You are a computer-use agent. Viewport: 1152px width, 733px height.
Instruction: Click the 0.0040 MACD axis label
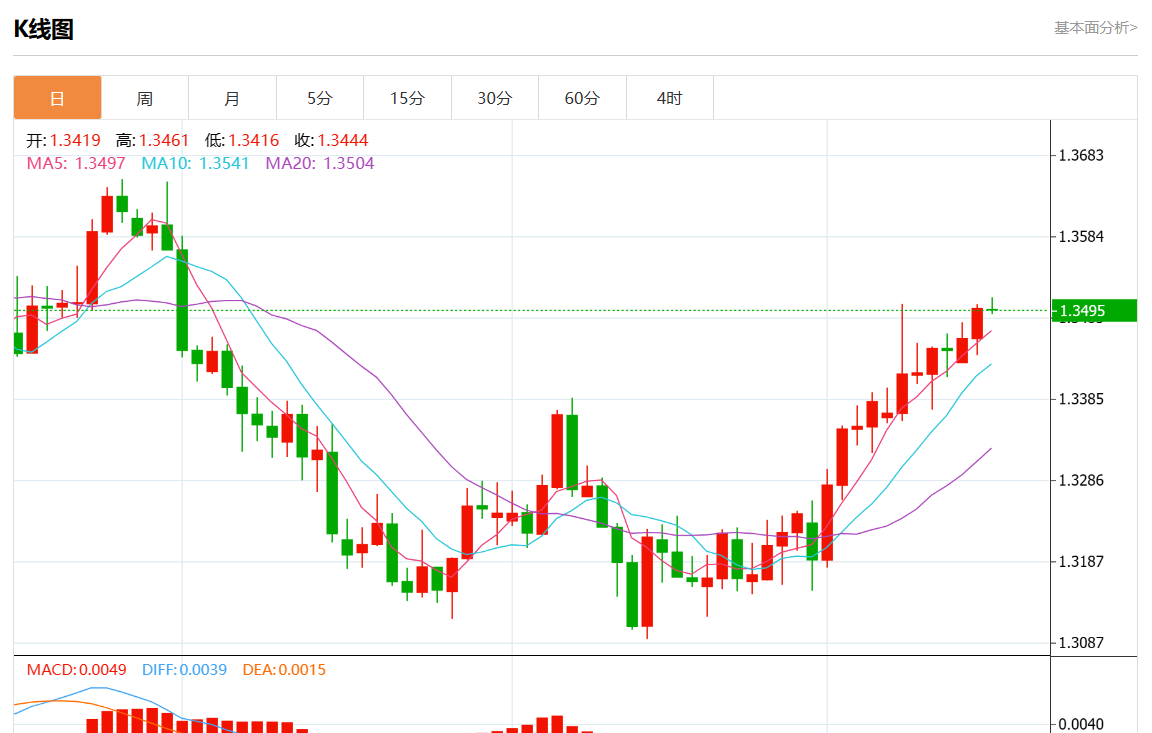pos(1081,724)
